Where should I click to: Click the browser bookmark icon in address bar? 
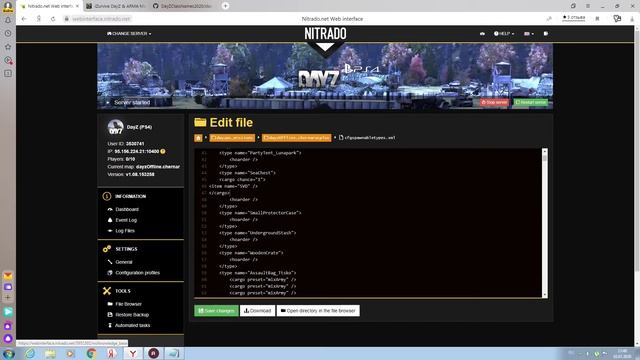click(x=597, y=18)
